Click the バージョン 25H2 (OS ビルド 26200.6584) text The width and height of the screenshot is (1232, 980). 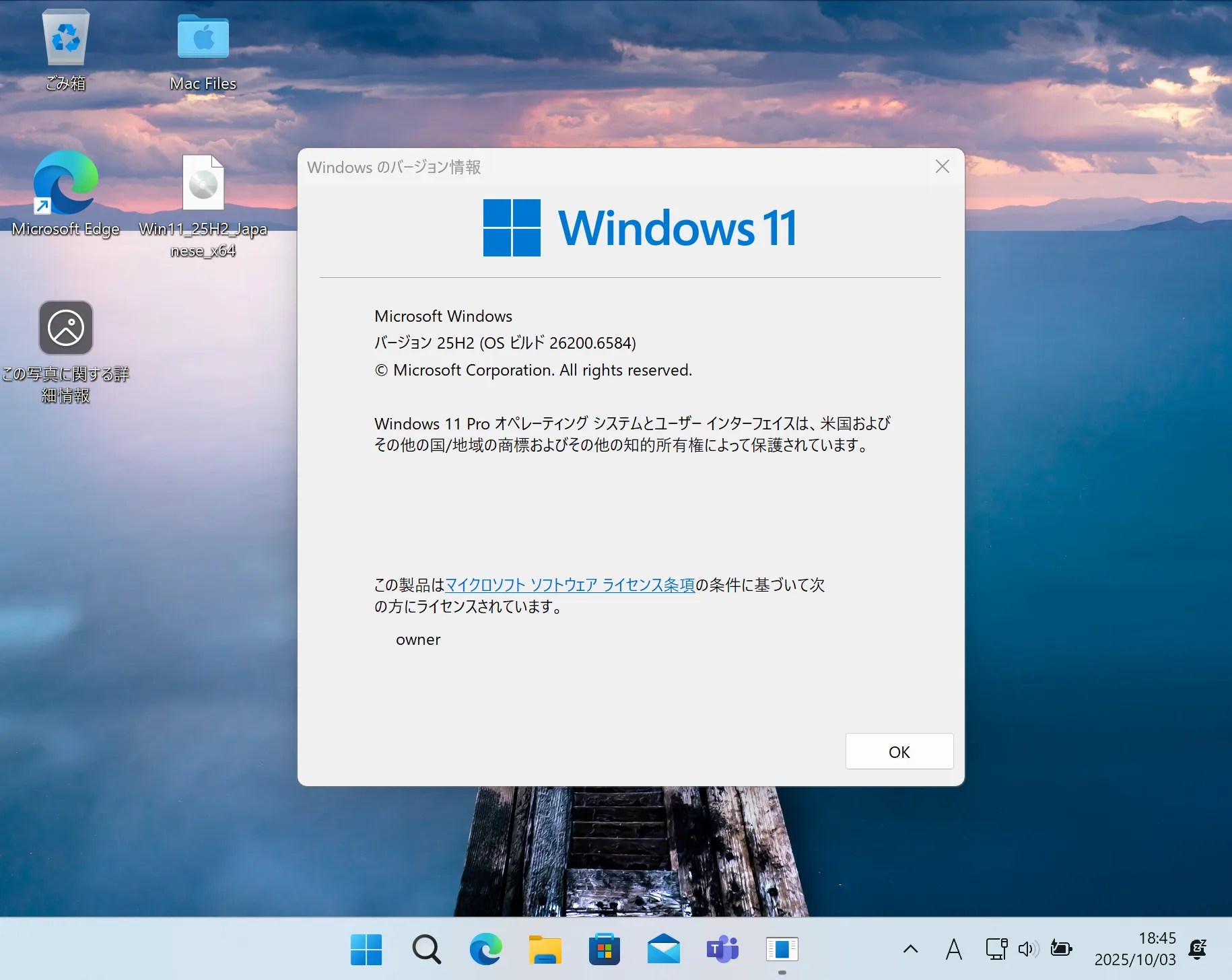(505, 343)
